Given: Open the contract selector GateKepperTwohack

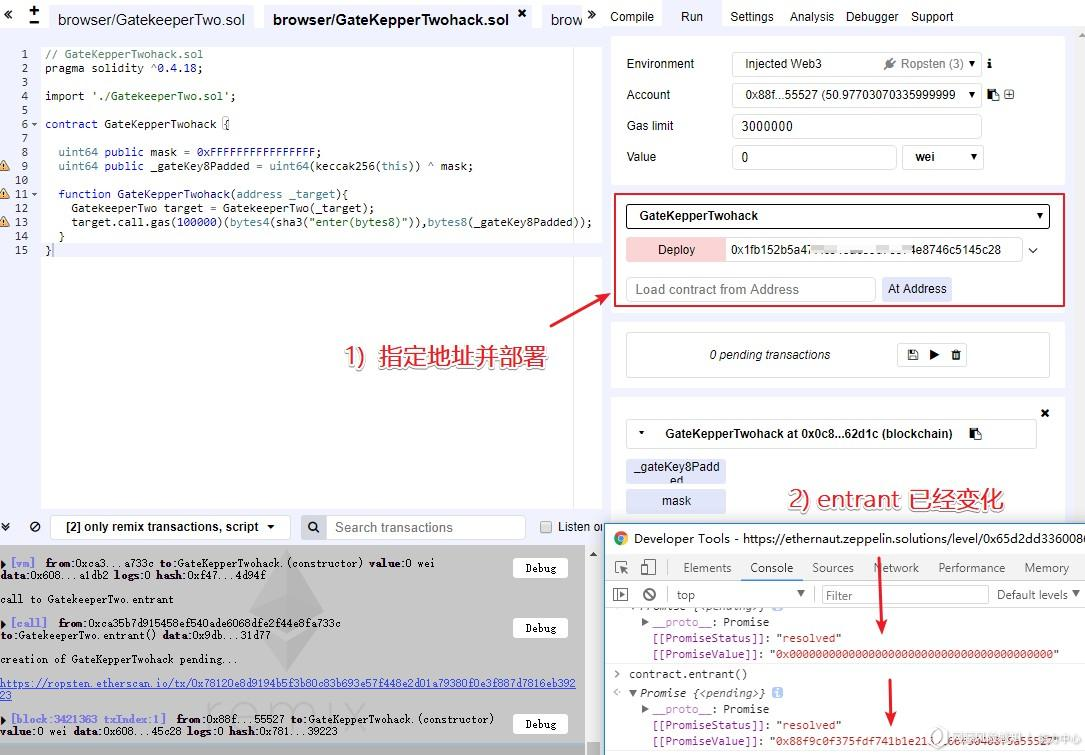Looking at the screenshot, I should coord(837,216).
